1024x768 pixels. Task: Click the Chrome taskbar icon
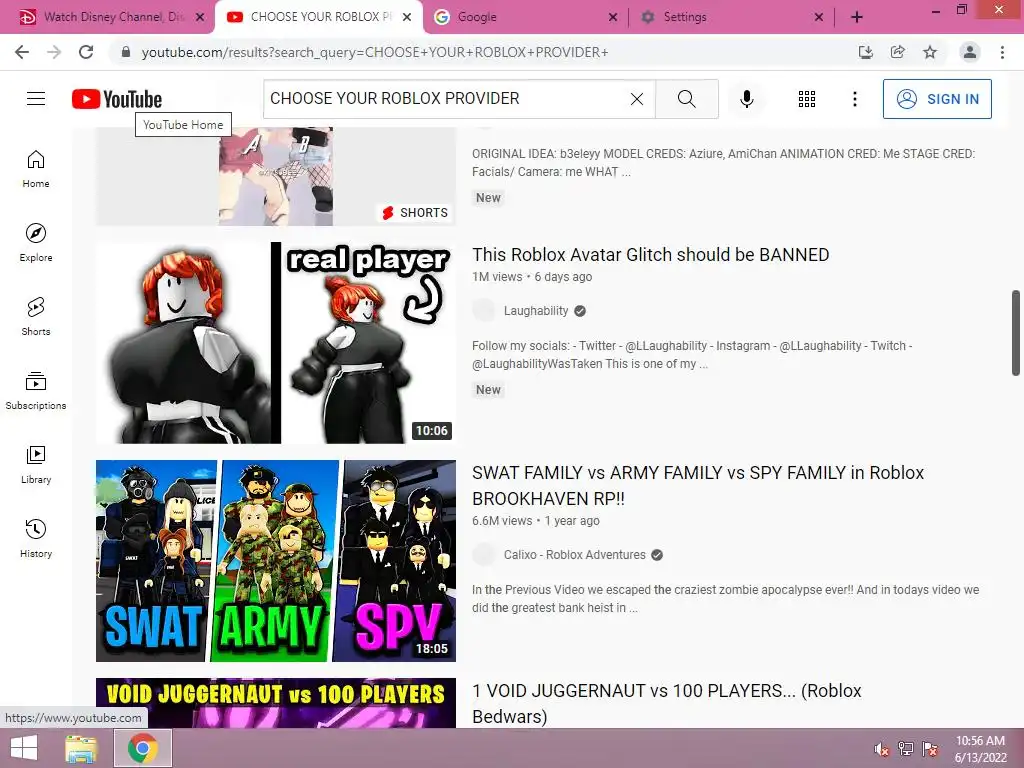coord(143,748)
